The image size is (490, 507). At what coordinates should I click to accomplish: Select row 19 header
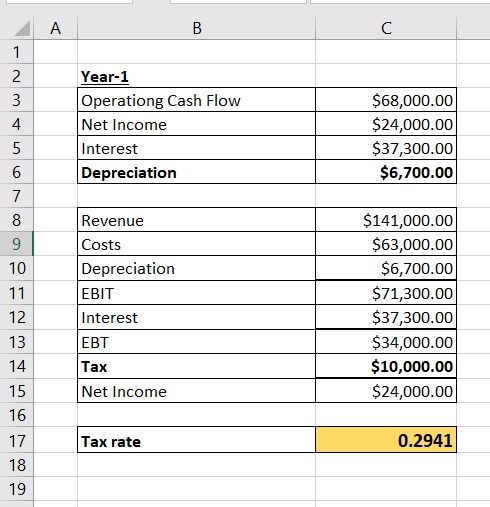[x=16, y=489]
